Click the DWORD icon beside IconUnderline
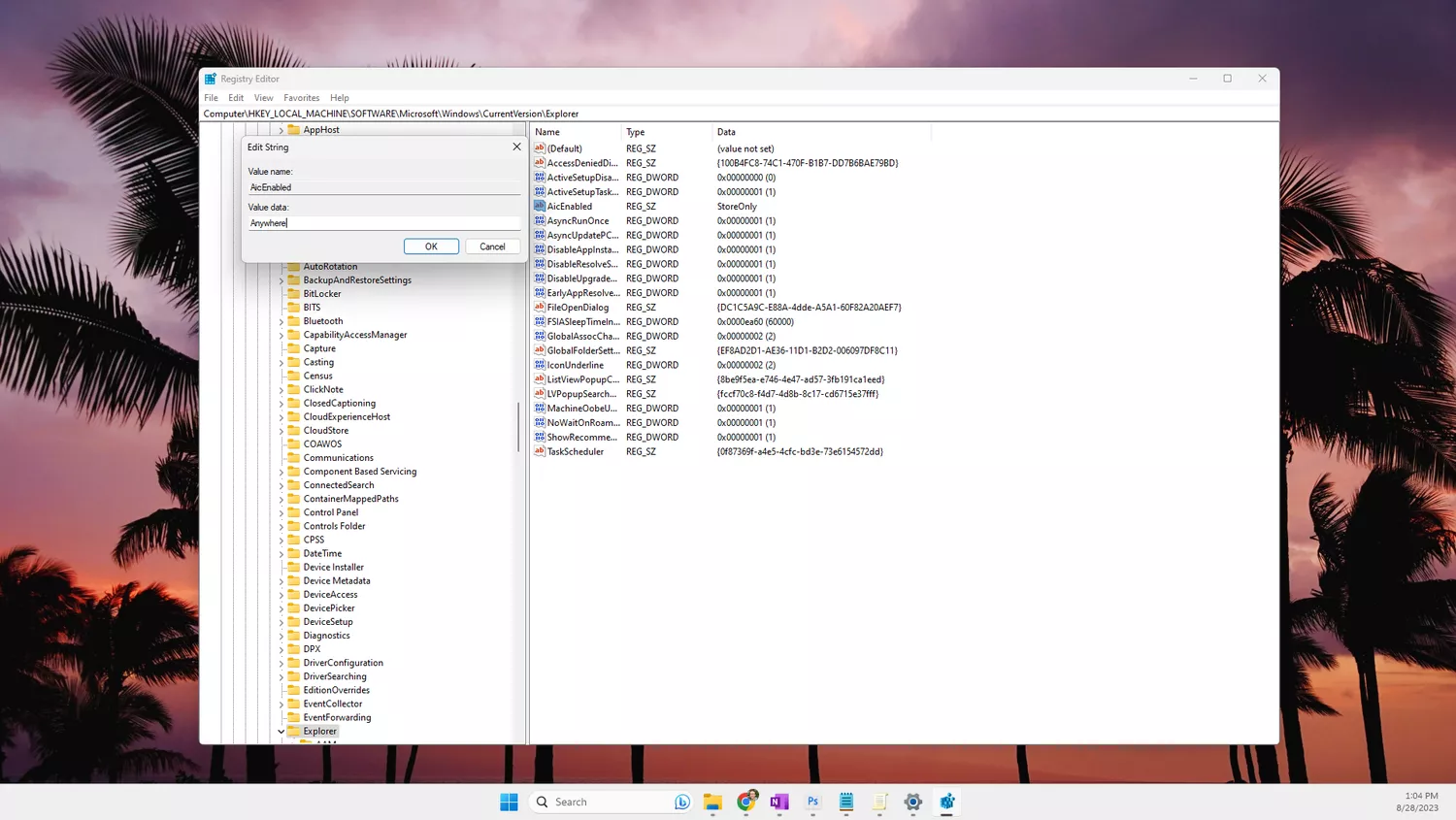 click(x=540, y=365)
